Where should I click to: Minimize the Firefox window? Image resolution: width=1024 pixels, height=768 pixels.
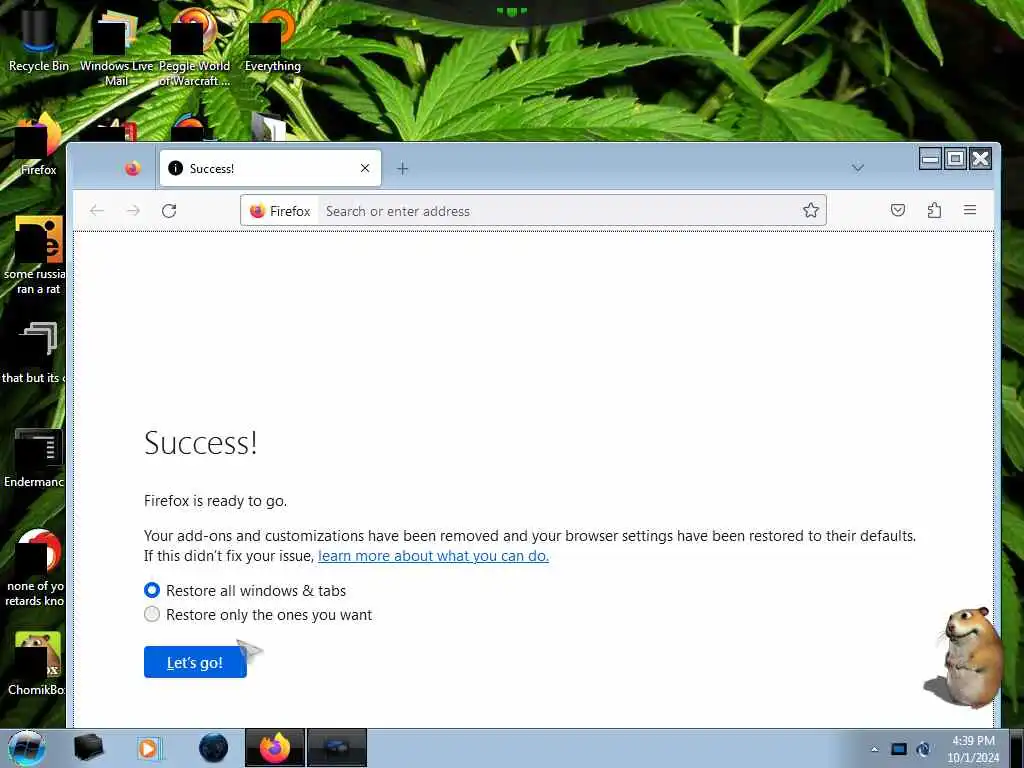click(x=930, y=159)
